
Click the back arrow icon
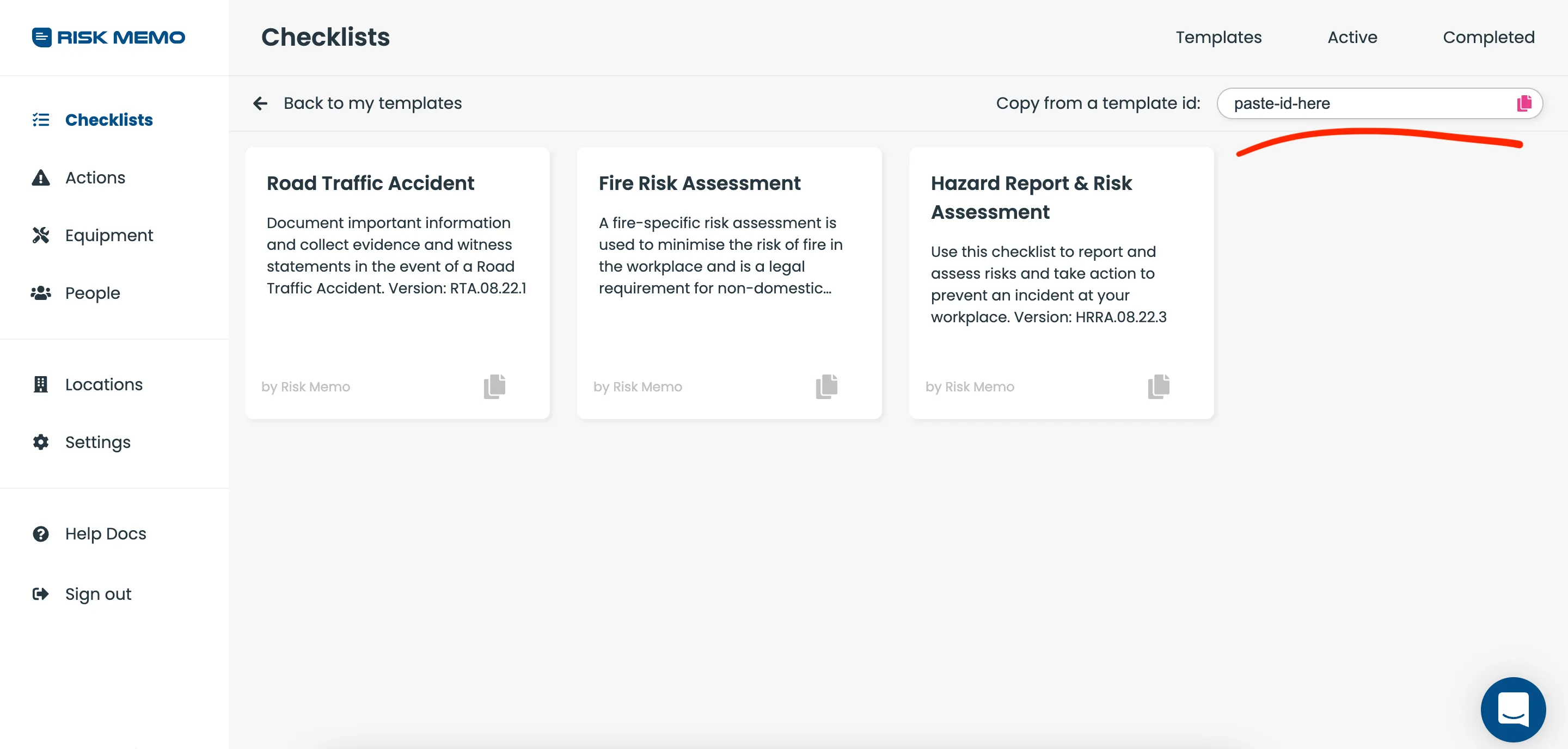point(261,103)
